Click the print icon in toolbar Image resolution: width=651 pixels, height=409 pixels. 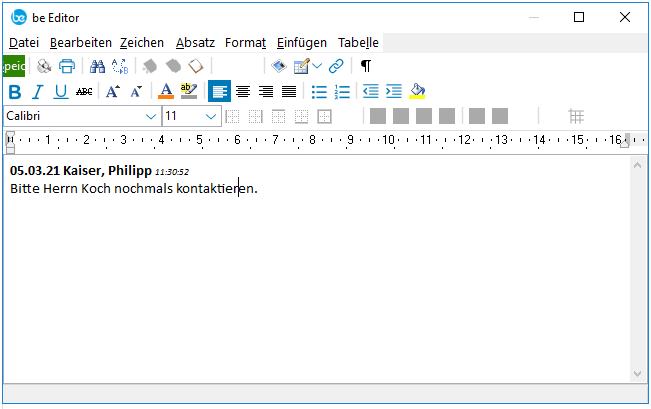67,67
